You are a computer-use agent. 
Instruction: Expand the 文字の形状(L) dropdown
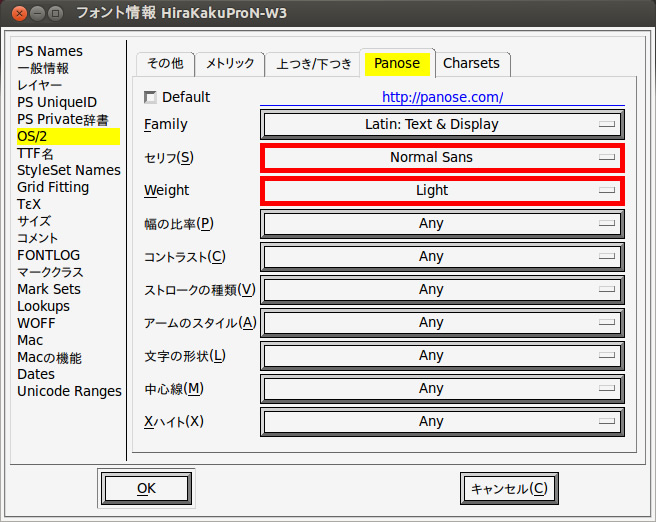pos(442,356)
